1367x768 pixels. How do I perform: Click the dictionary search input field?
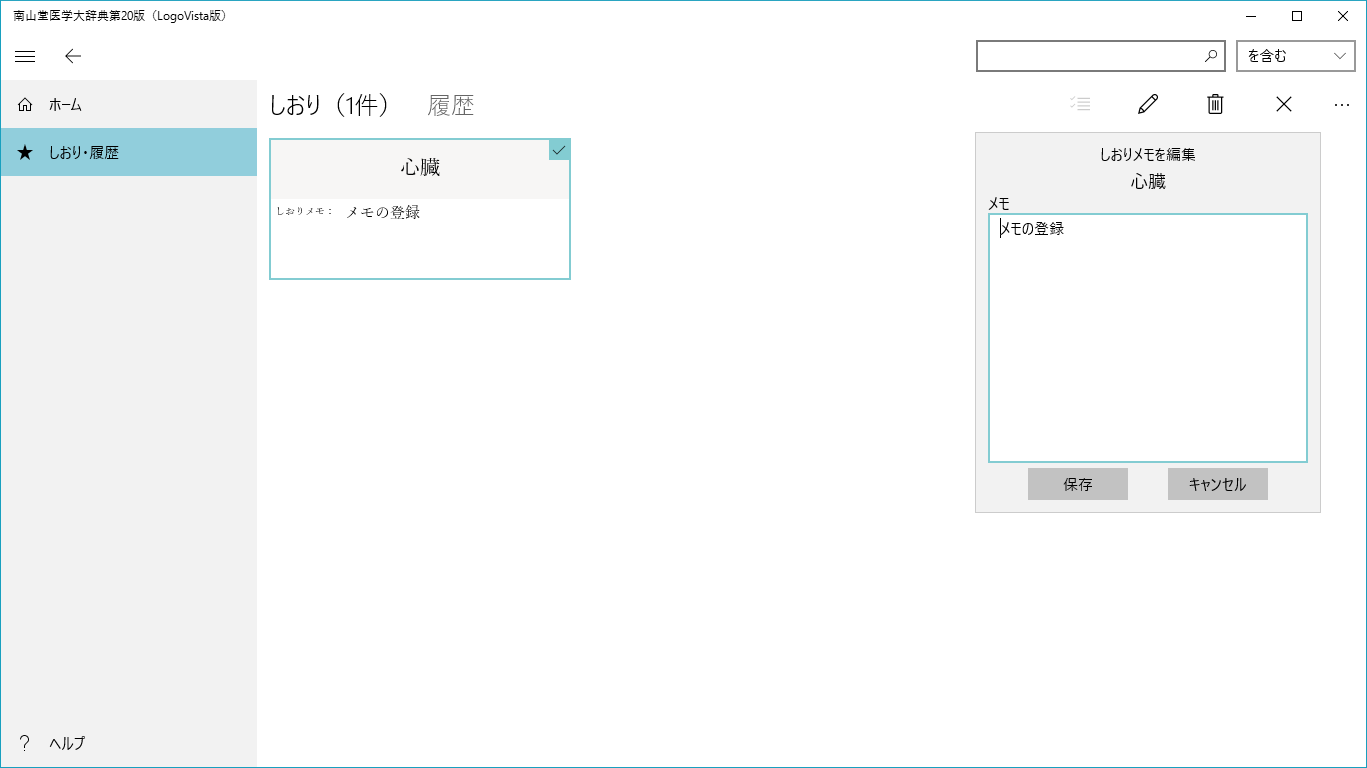pyautogui.click(x=1088, y=56)
